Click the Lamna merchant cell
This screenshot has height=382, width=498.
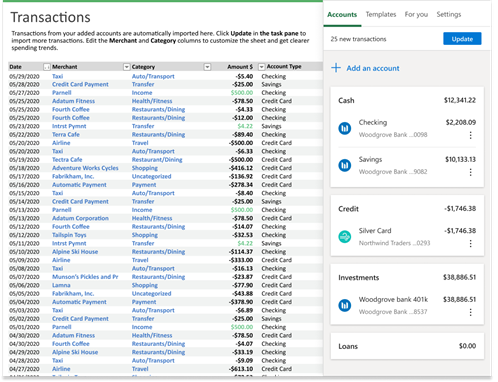click(61, 285)
